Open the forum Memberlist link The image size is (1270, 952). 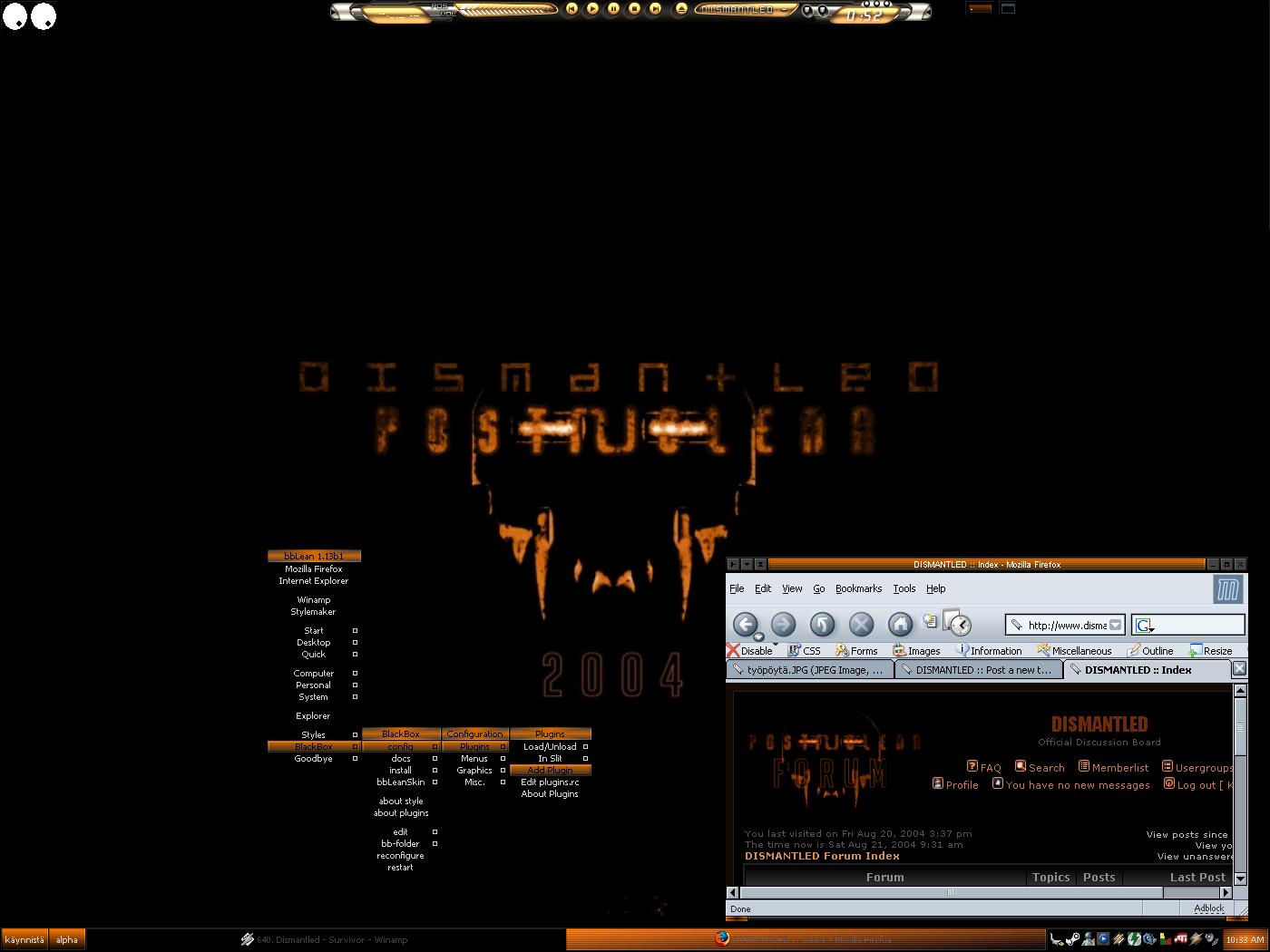click(x=1114, y=767)
